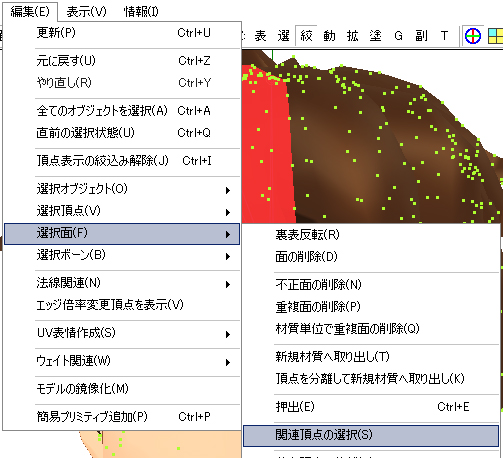Click the yellow-blue four-pane grid icon
503x458 pixels.
pyautogui.click(x=496, y=36)
